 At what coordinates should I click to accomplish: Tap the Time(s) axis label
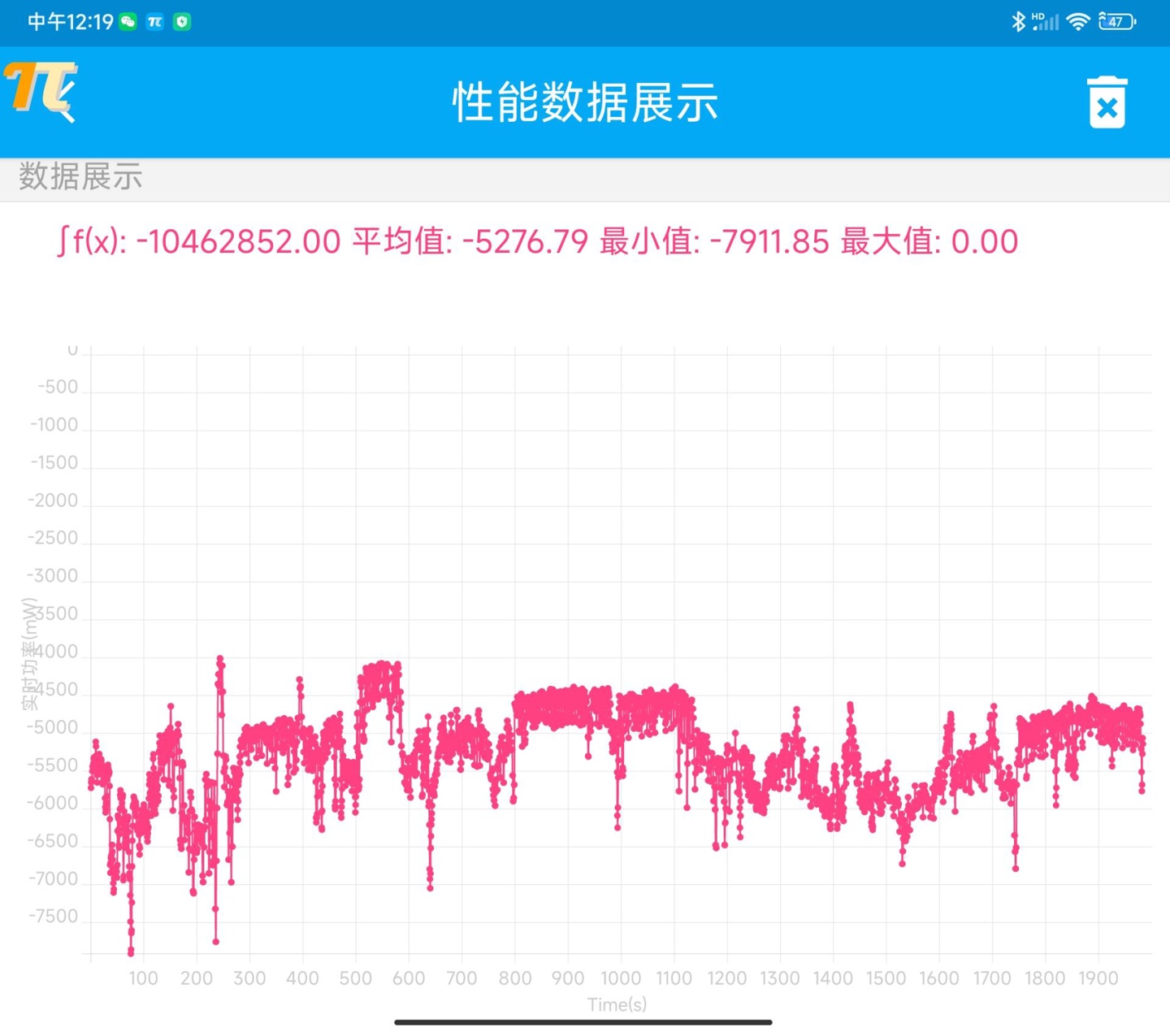[617, 1005]
